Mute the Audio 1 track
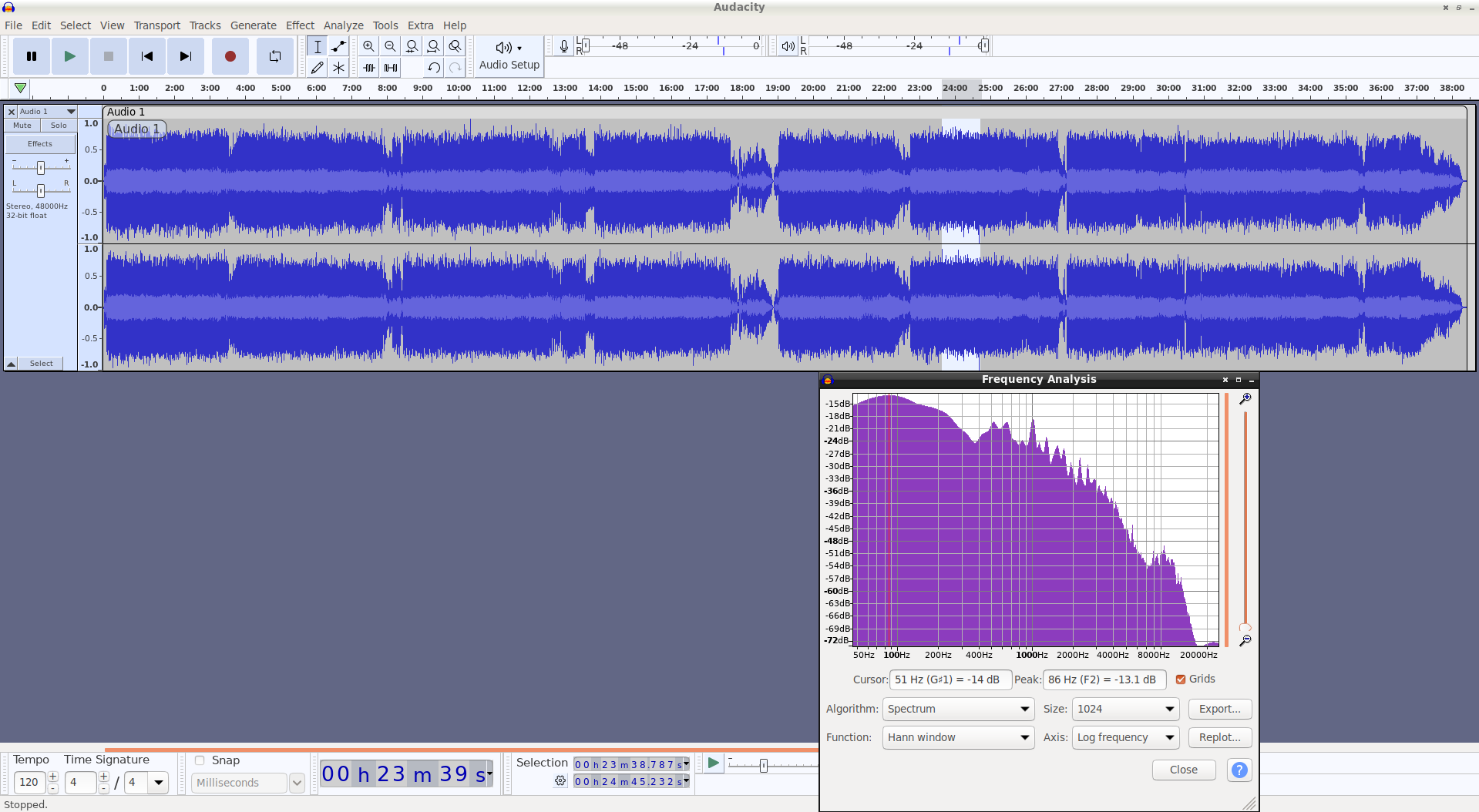The width and height of the screenshot is (1479, 812). [22, 126]
